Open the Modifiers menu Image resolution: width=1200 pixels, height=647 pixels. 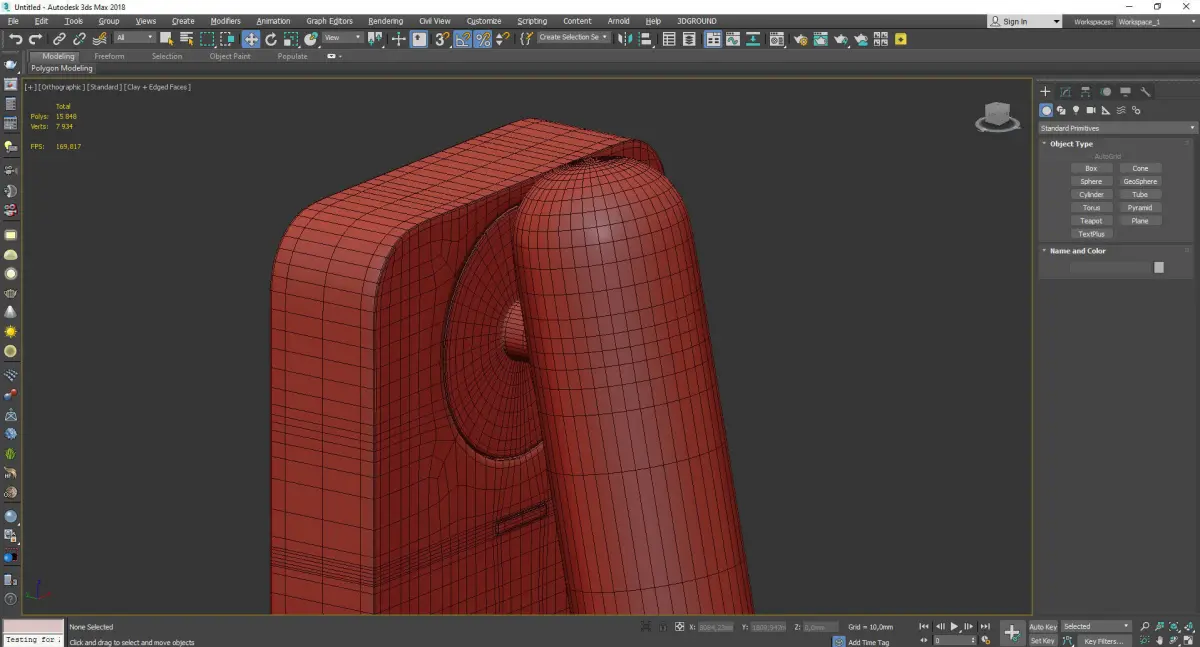click(x=225, y=21)
